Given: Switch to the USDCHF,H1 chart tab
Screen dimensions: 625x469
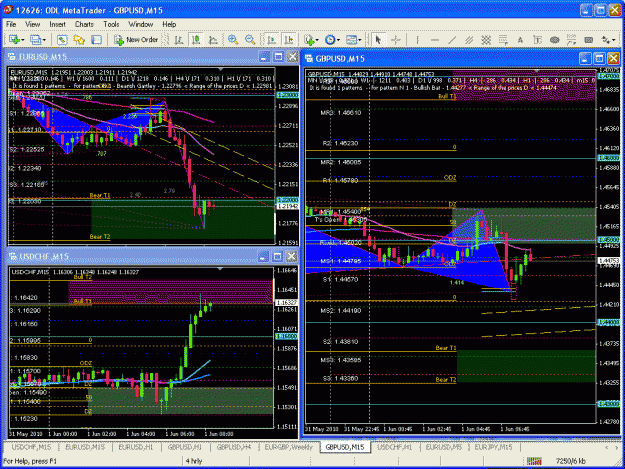Looking at the screenshot, I should [x=395, y=447].
